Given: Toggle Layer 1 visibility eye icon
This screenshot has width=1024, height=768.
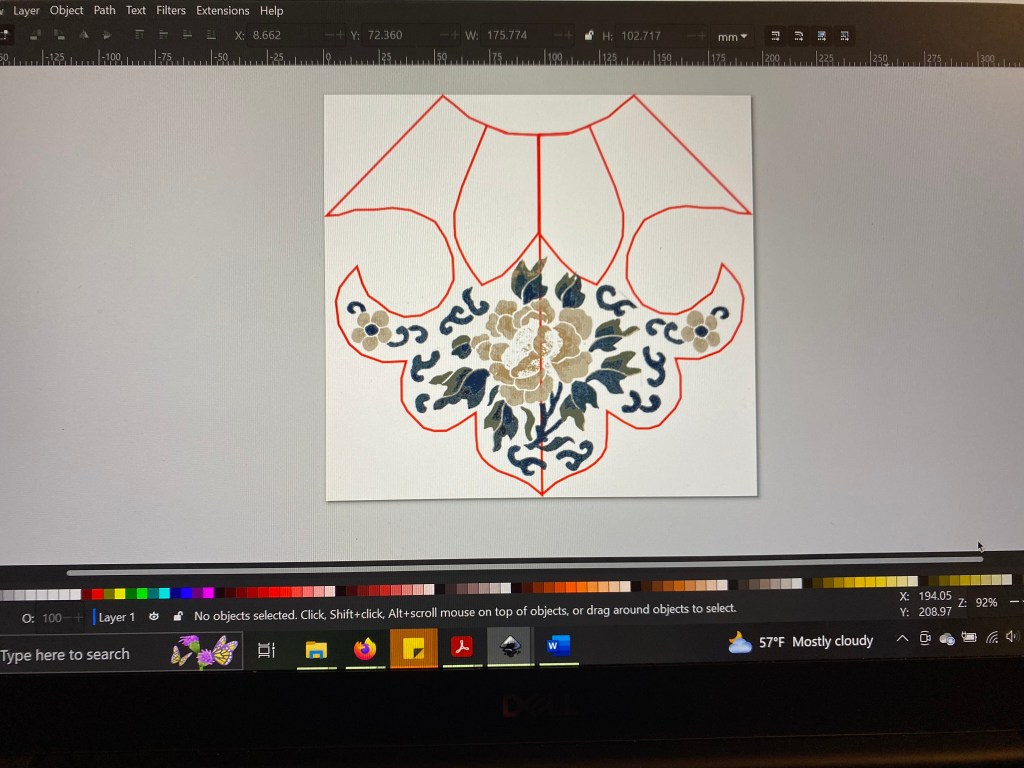Looking at the screenshot, I should coord(154,617).
